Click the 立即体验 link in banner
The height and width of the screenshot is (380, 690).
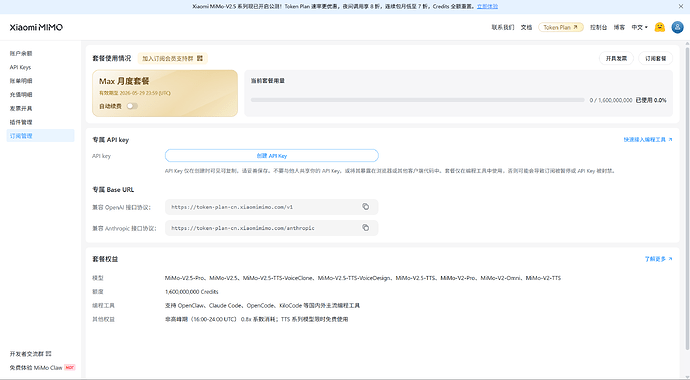click(488, 7)
